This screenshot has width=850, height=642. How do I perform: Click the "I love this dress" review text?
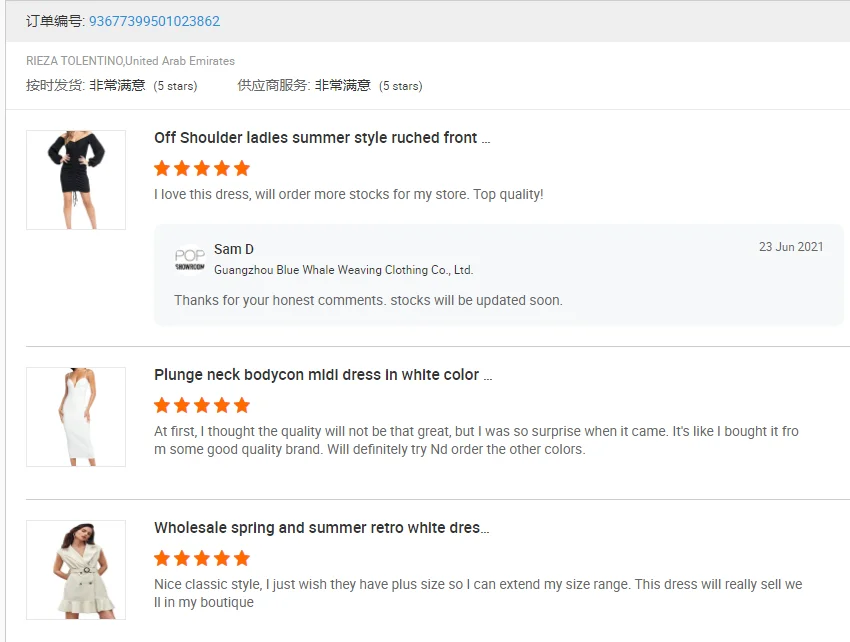pos(348,194)
